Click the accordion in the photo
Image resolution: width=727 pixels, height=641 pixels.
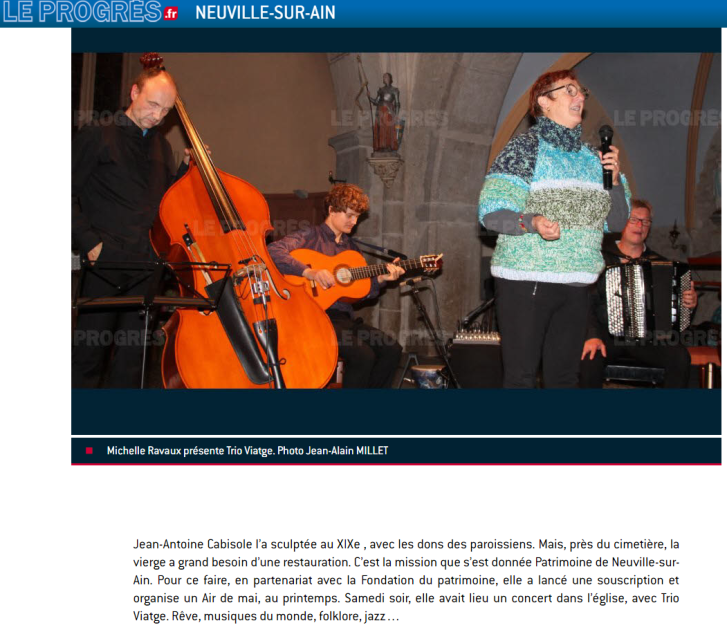pyautogui.click(x=648, y=299)
